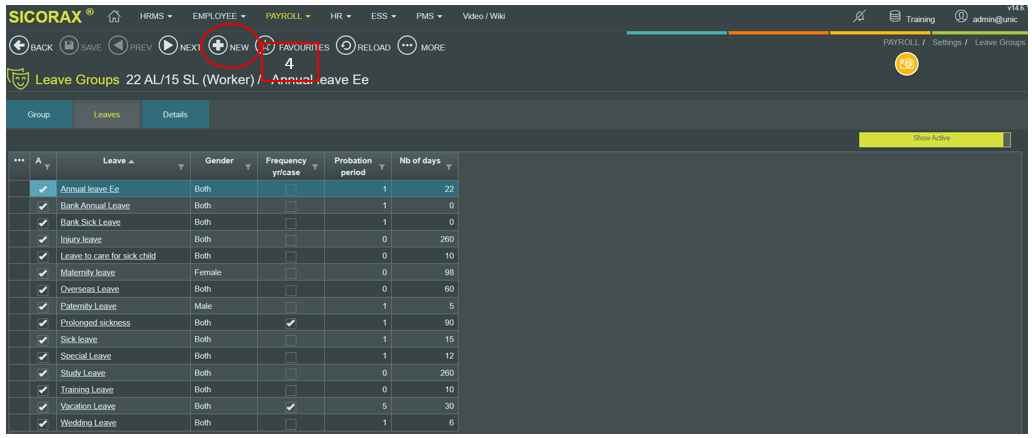Open the HR dropdown menu
Screen dimensions: 1032x438
[x=341, y=16]
